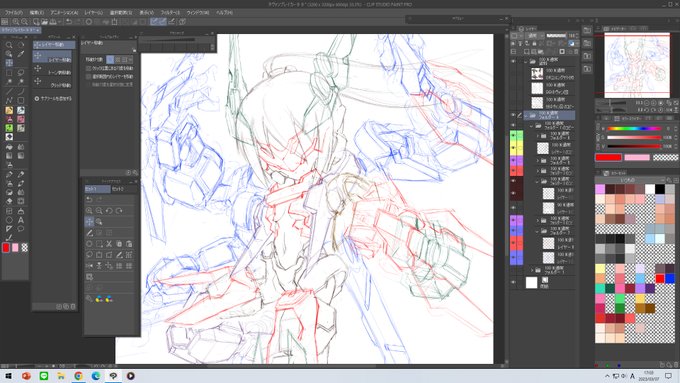This screenshot has width=680, height=383.
Task: Click Rotate left icon in Quick Access panel
Action: (109, 210)
